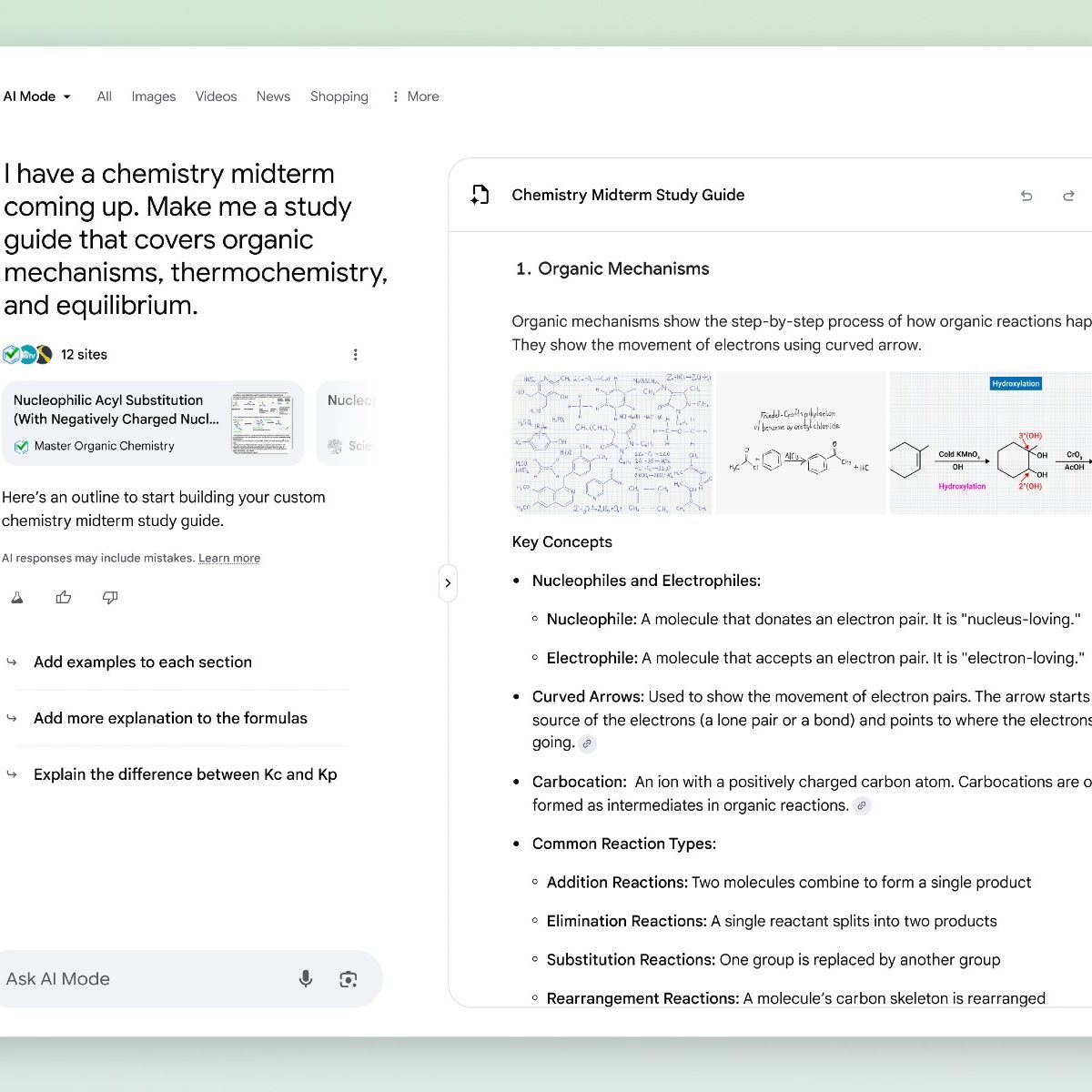Click the microphone voice input icon
The image size is (1092, 1092).
pyautogui.click(x=306, y=979)
